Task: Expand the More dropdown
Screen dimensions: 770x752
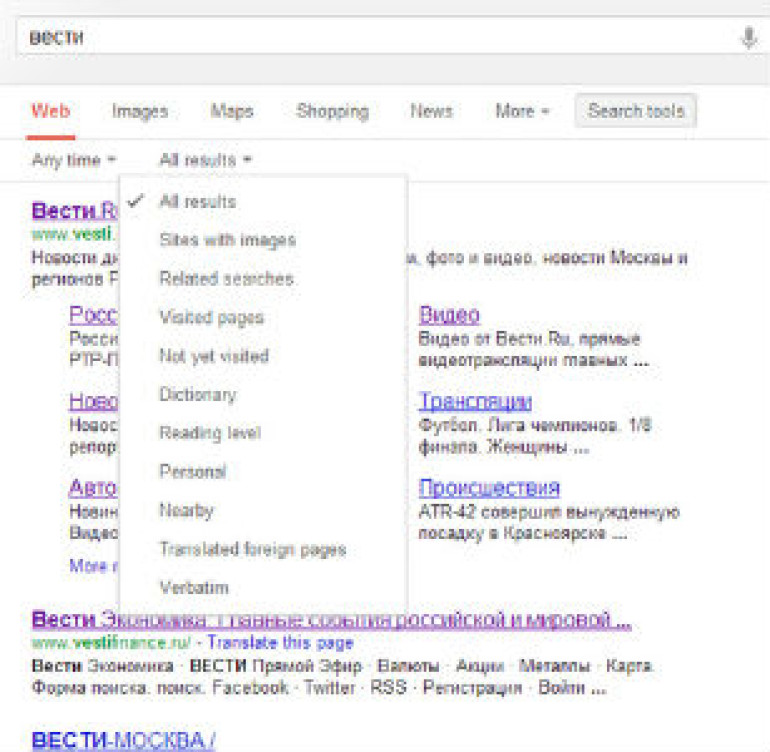Action: pos(522,111)
